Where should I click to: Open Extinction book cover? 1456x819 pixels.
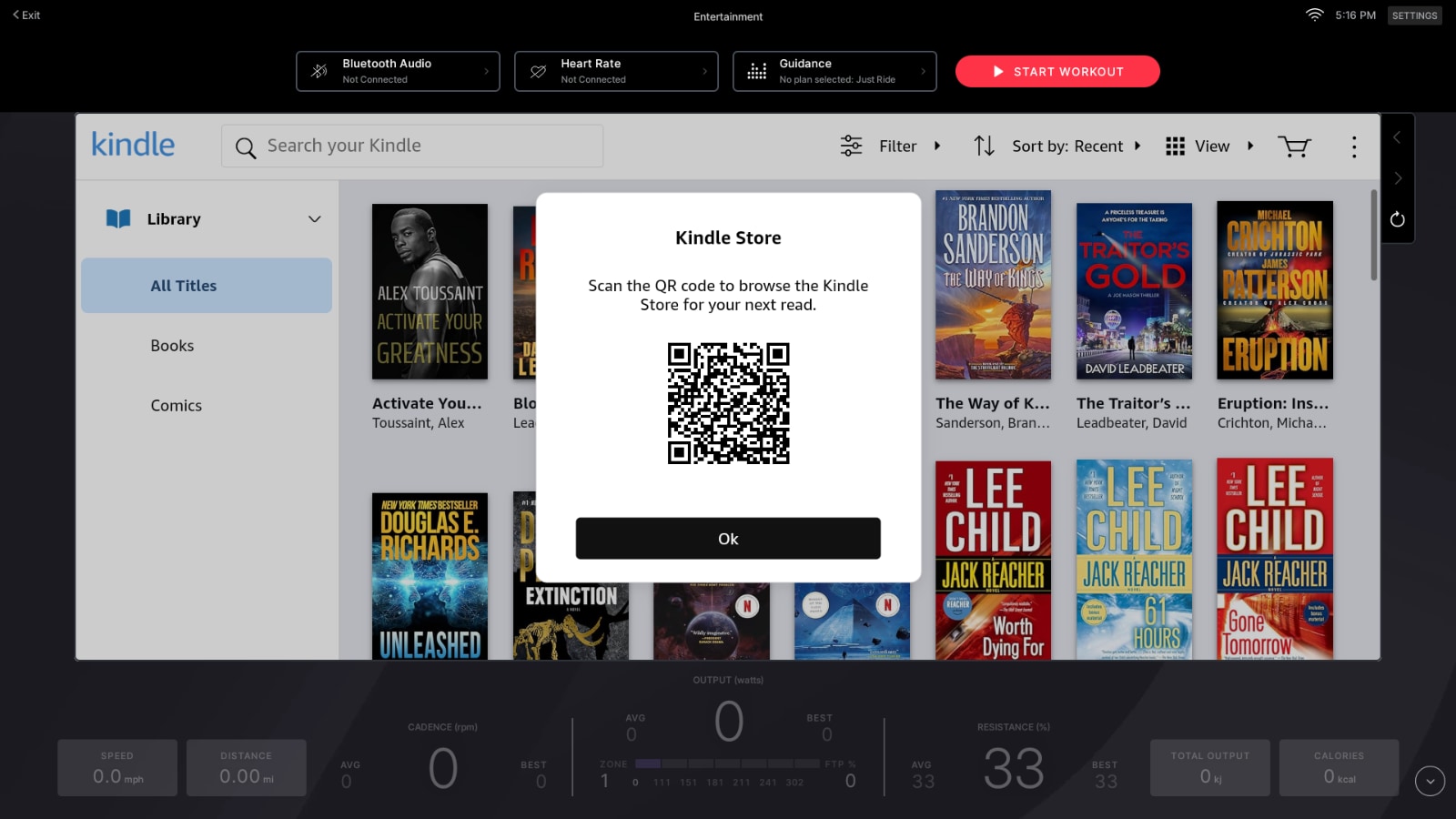click(571, 621)
